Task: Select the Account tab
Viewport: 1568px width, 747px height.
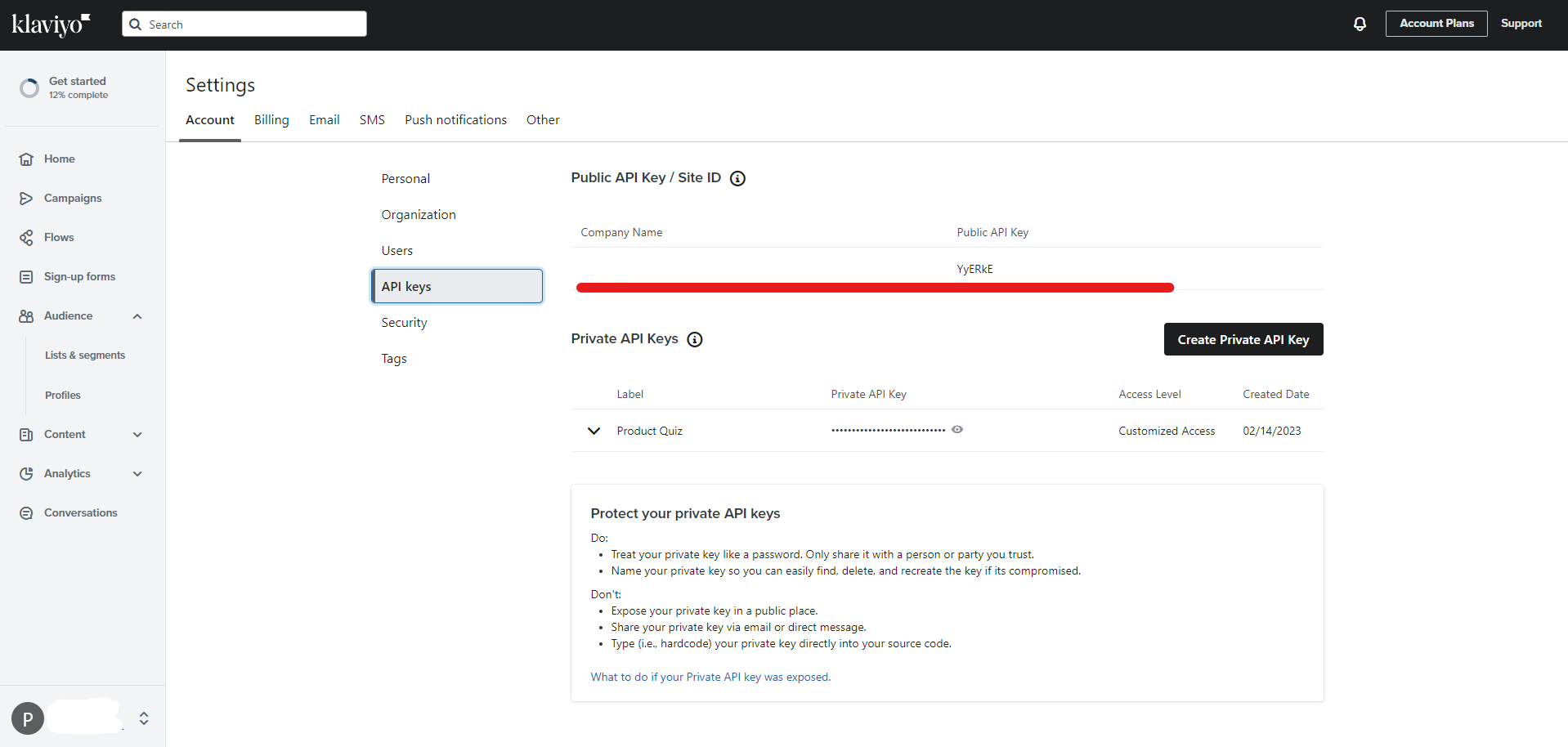Action: point(210,120)
